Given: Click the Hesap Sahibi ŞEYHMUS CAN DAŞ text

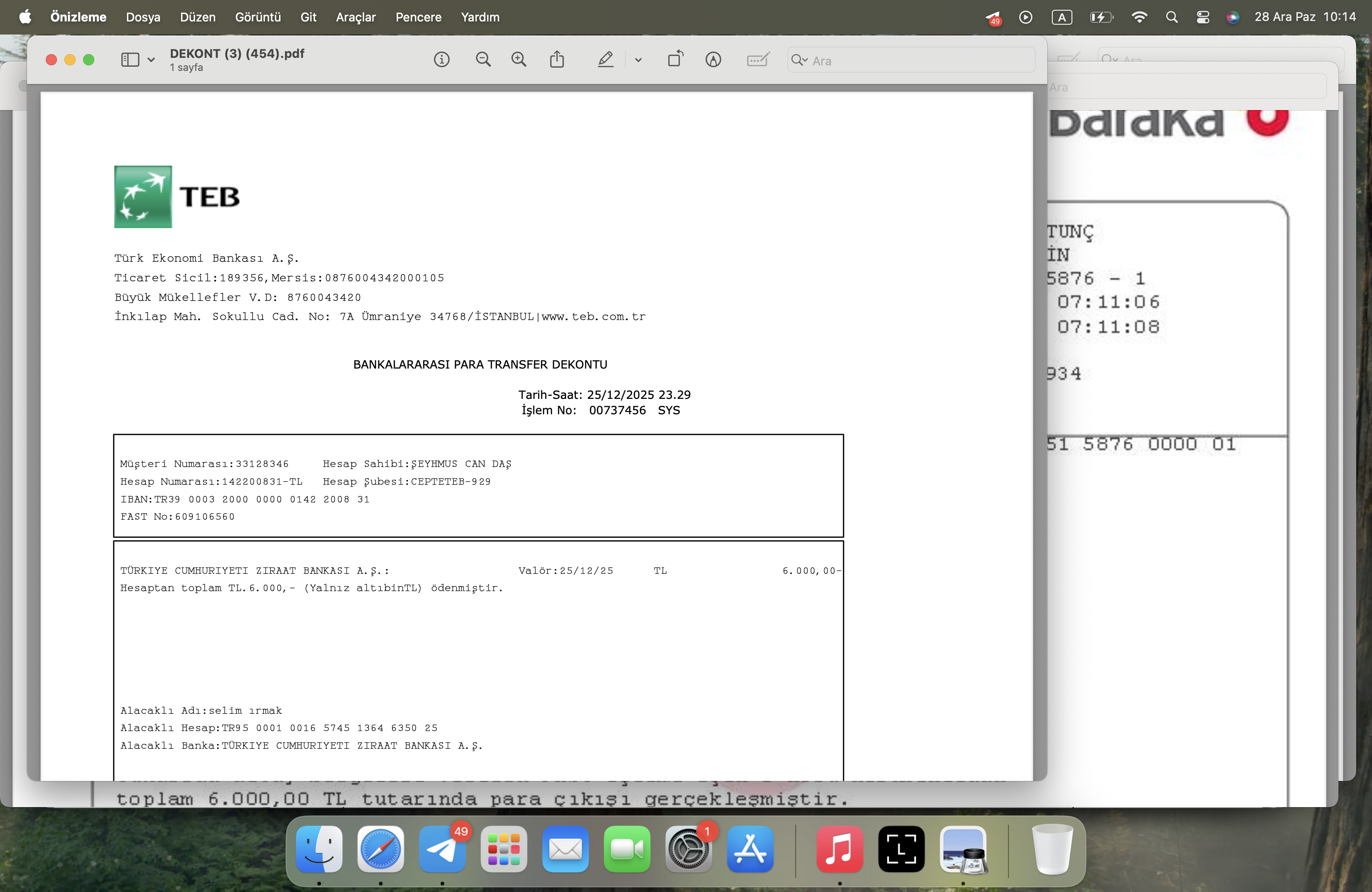Looking at the screenshot, I should 417,464.
